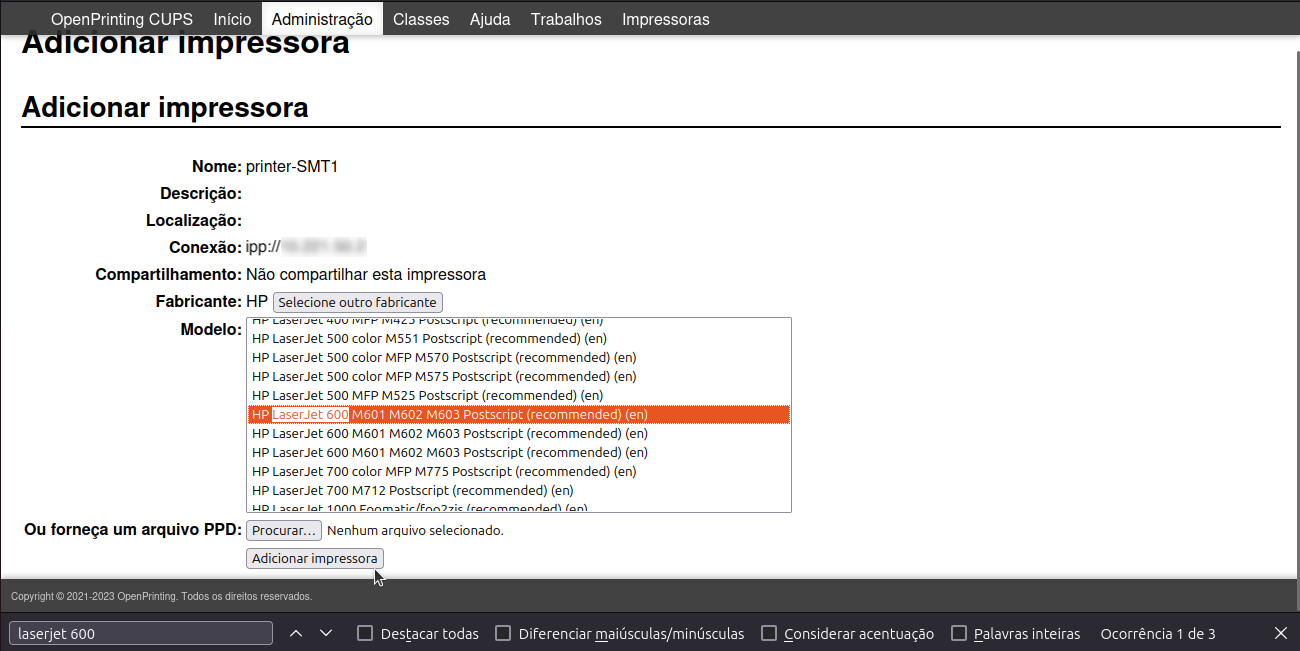
Task: Select HP LaserJet 500 color MFP M570
Action: click(519, 357)
